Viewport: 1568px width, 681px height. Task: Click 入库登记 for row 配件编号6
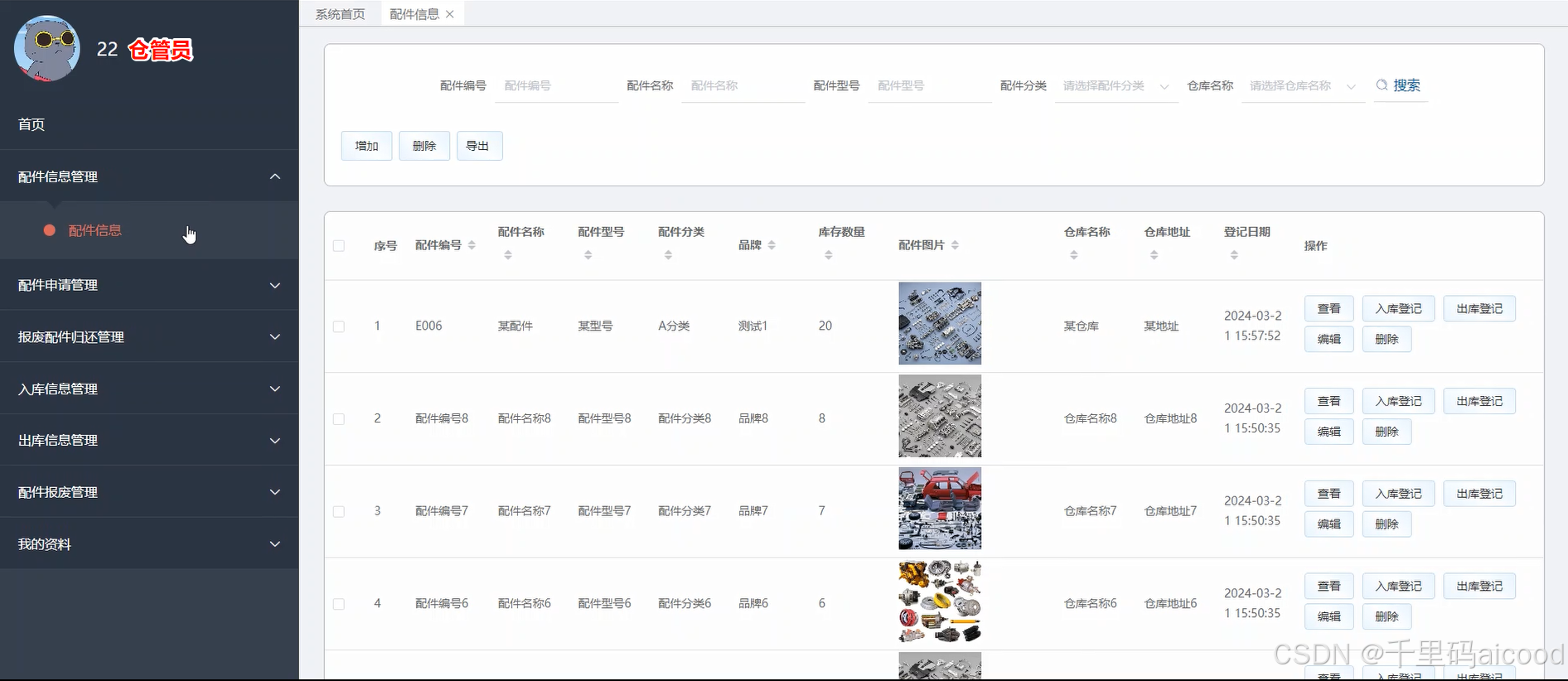click(1398, 587)
